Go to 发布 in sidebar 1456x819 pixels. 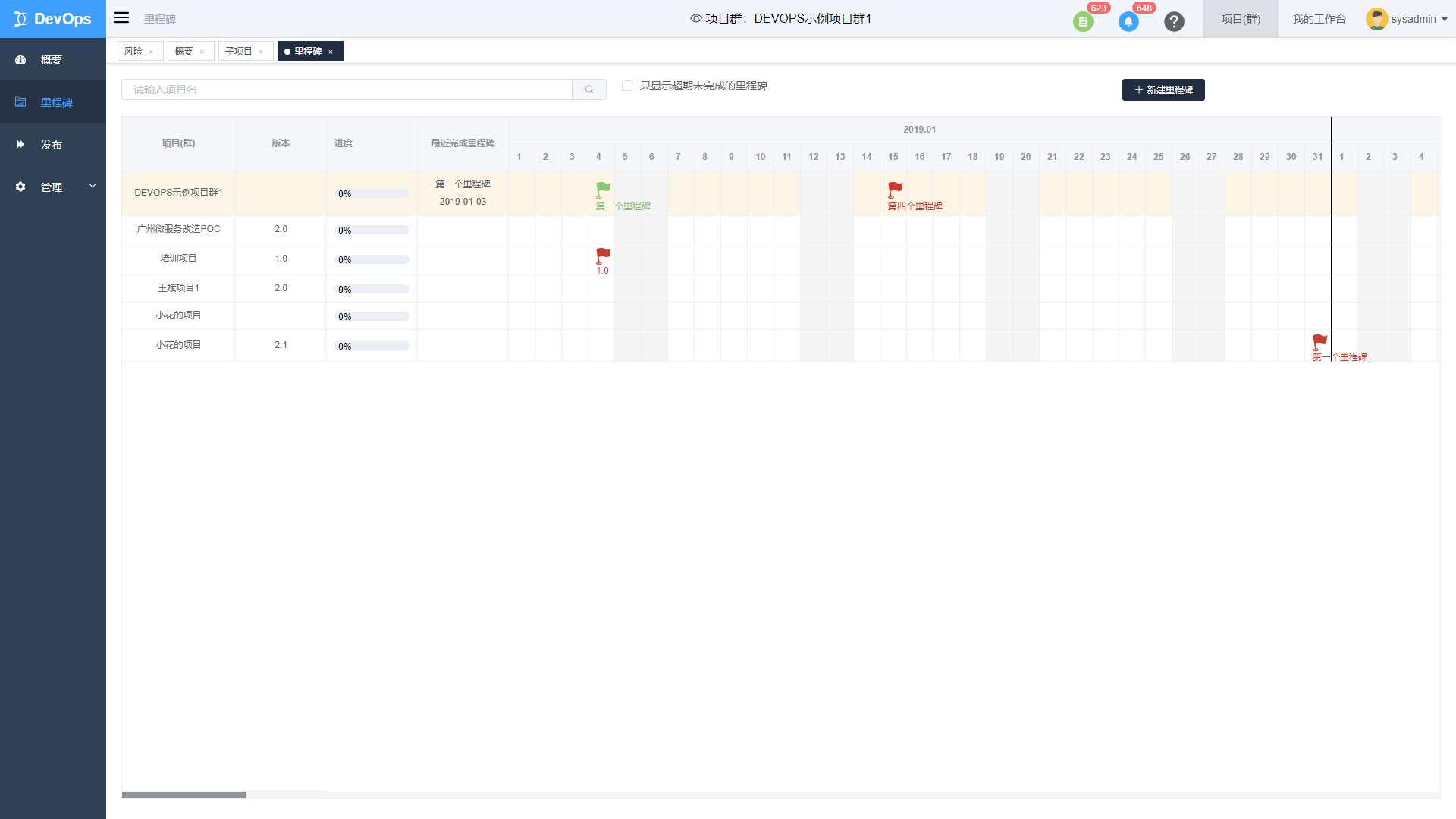[52, 145]
